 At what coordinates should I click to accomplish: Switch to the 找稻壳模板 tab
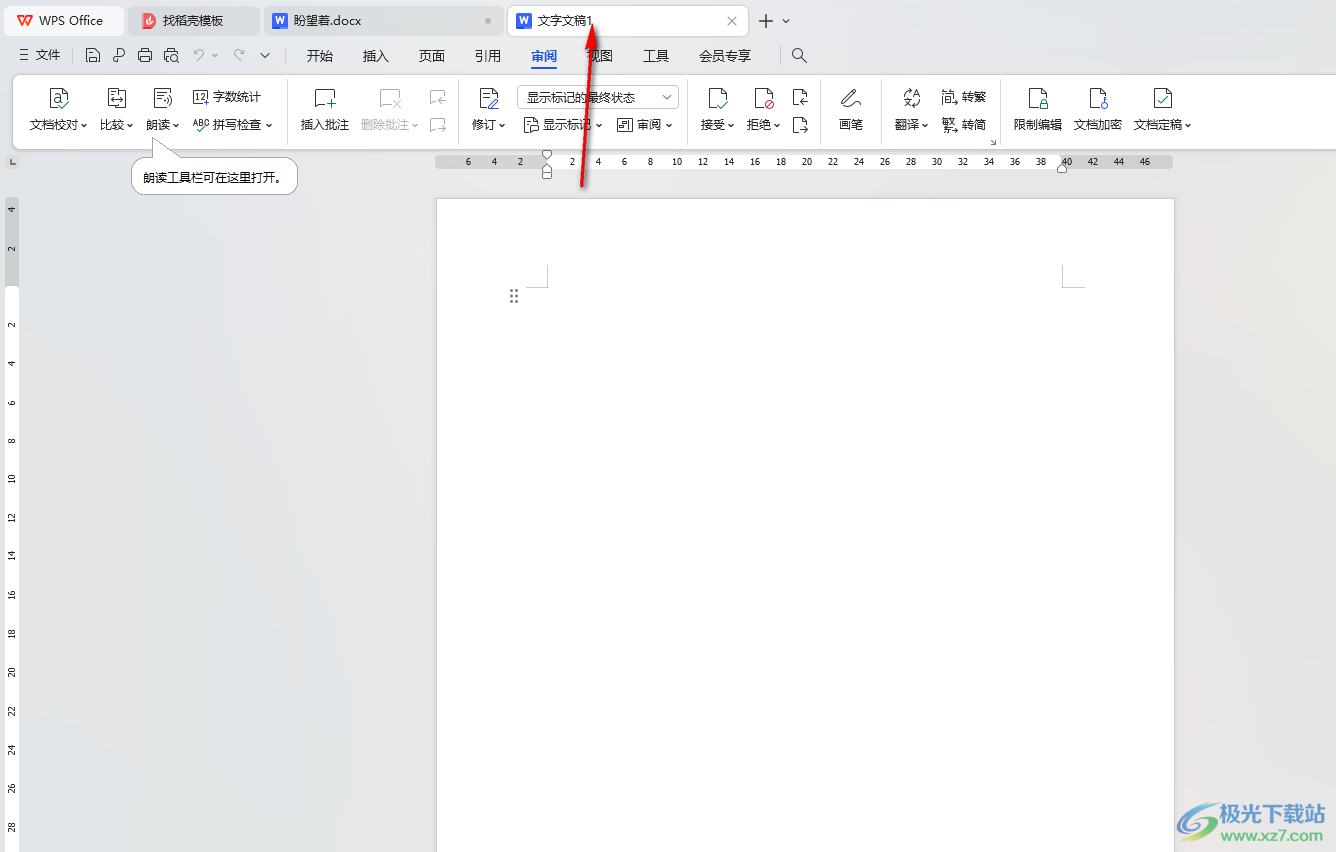tap(195, 20)
